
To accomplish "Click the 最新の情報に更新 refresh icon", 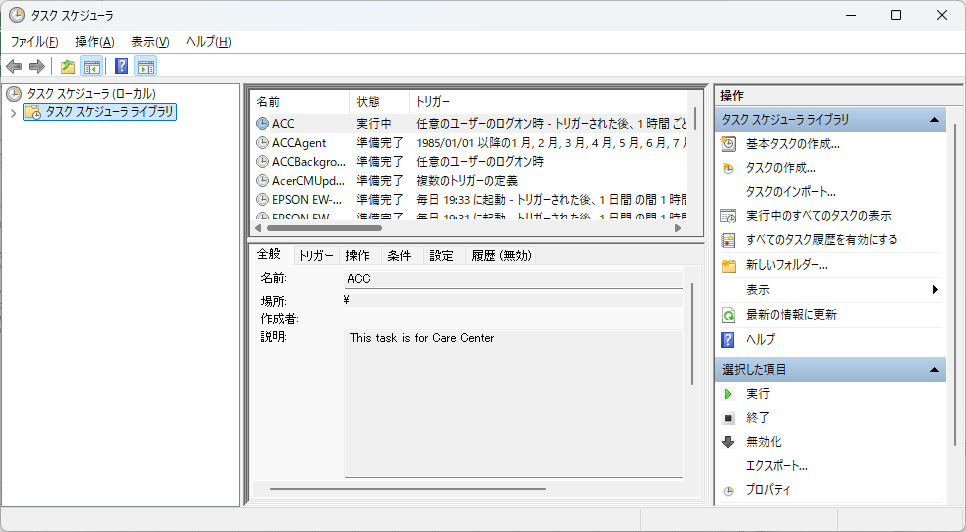I will tap(728, 315).
